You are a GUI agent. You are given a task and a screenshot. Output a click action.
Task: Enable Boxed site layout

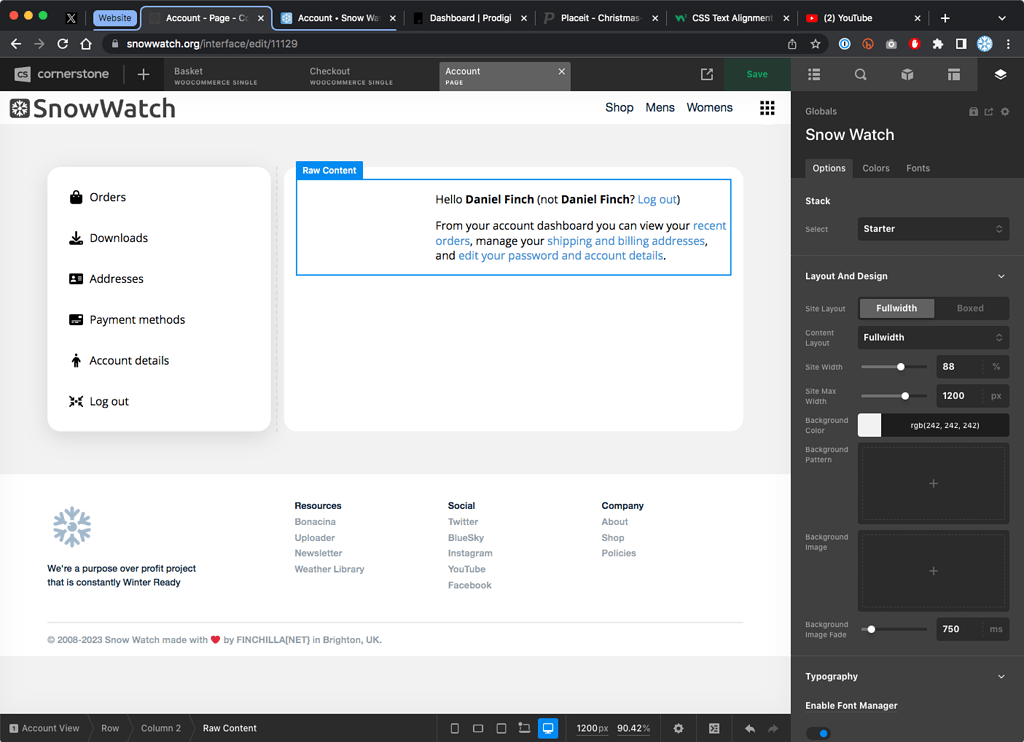pos(972,308)
